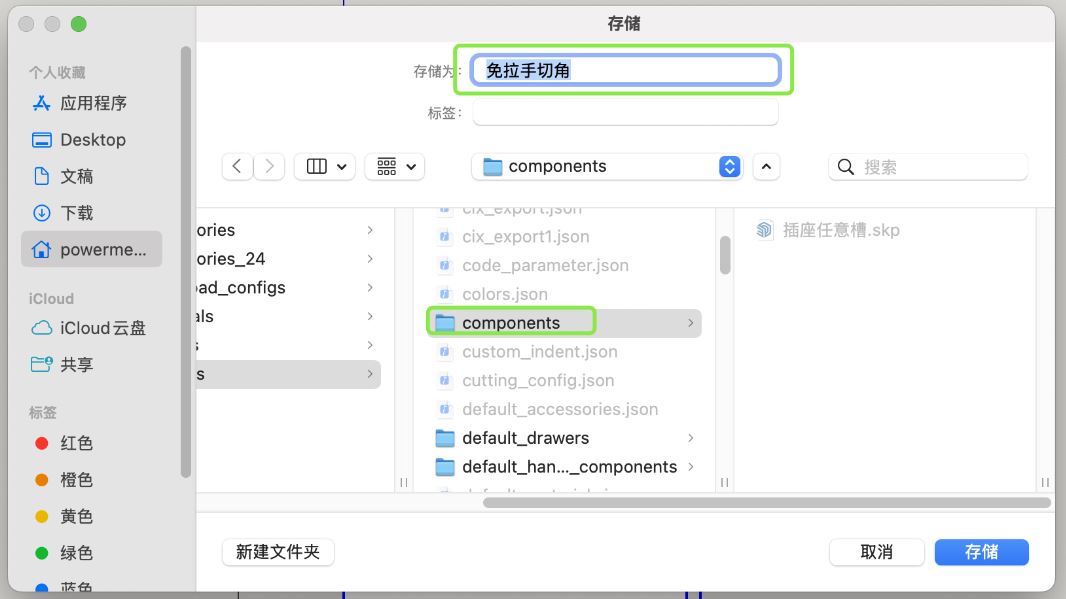Open the 共享 shared location
This screenshot has width=1066, height=599.
(76, 364)
